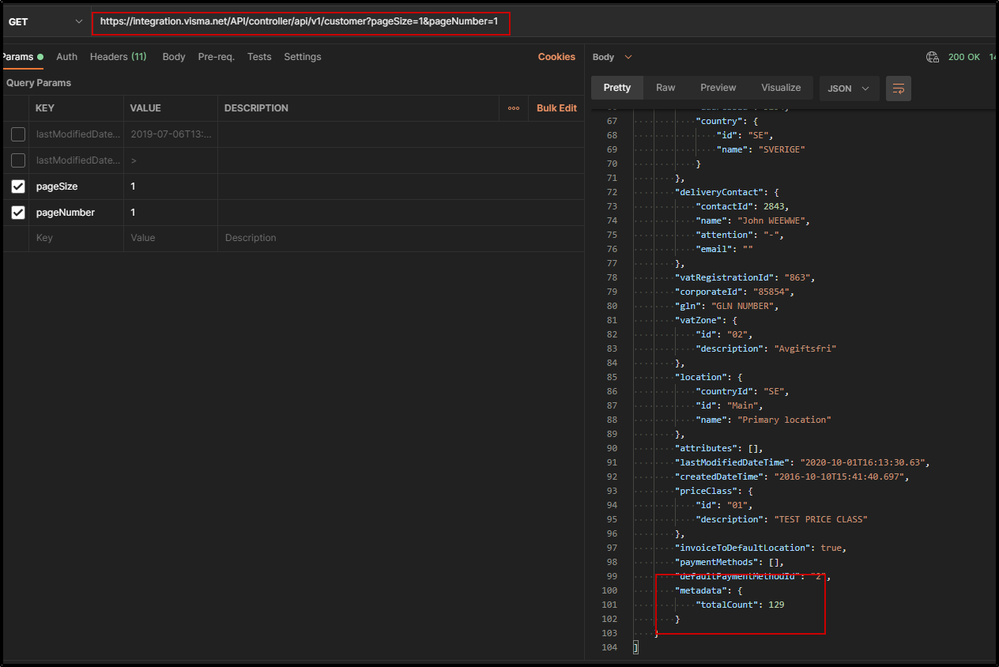Enable the first lastModifiedDate parameter checkbox
999x667 pixels.
[x=18, y=134]
